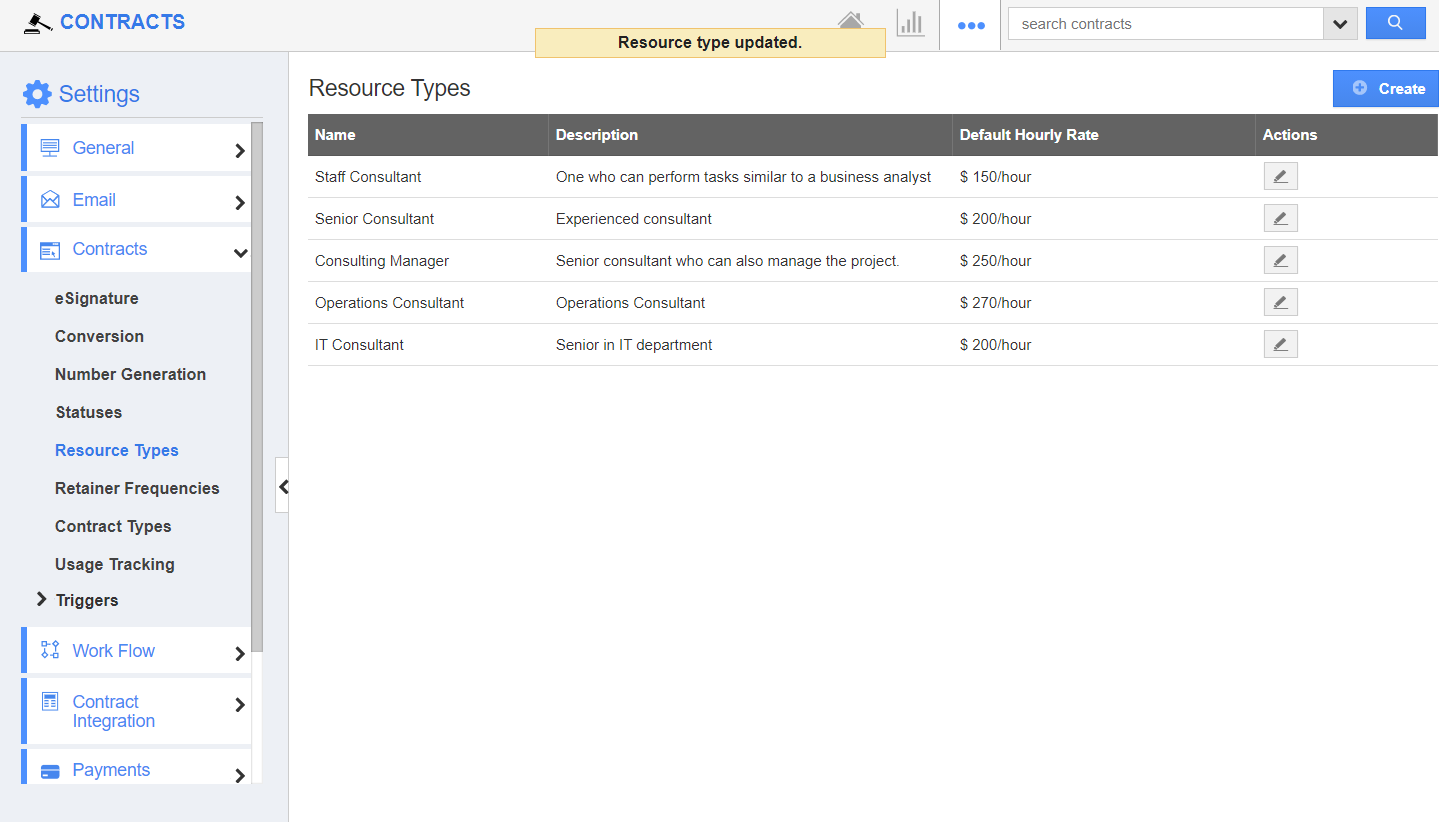The height and width of the screenshot is (822, 1439).
Task: Open the search contracts dropdown arrow
Action: [x=1340, y=24]
